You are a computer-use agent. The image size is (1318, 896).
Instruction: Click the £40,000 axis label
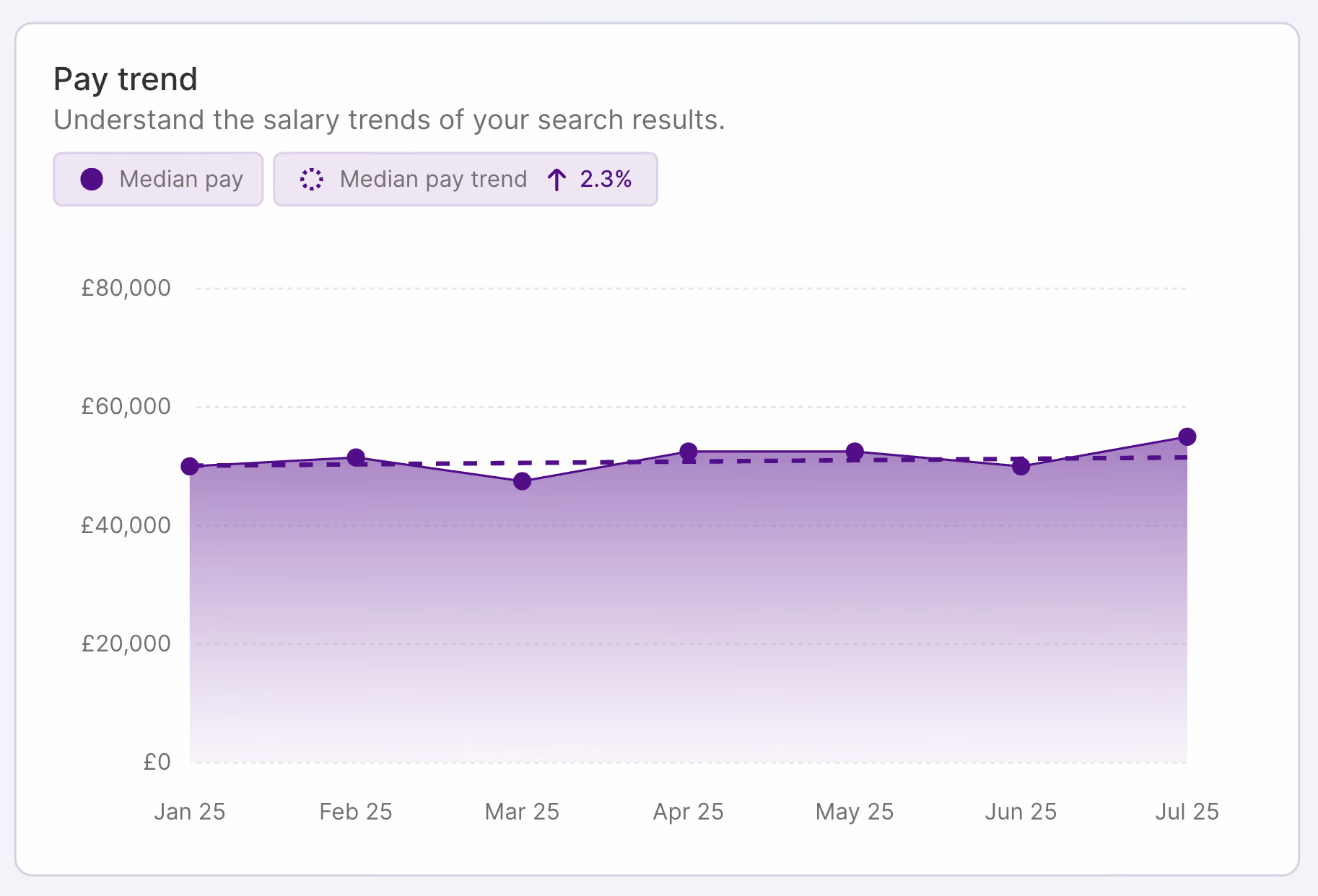(x=126, y=525)
